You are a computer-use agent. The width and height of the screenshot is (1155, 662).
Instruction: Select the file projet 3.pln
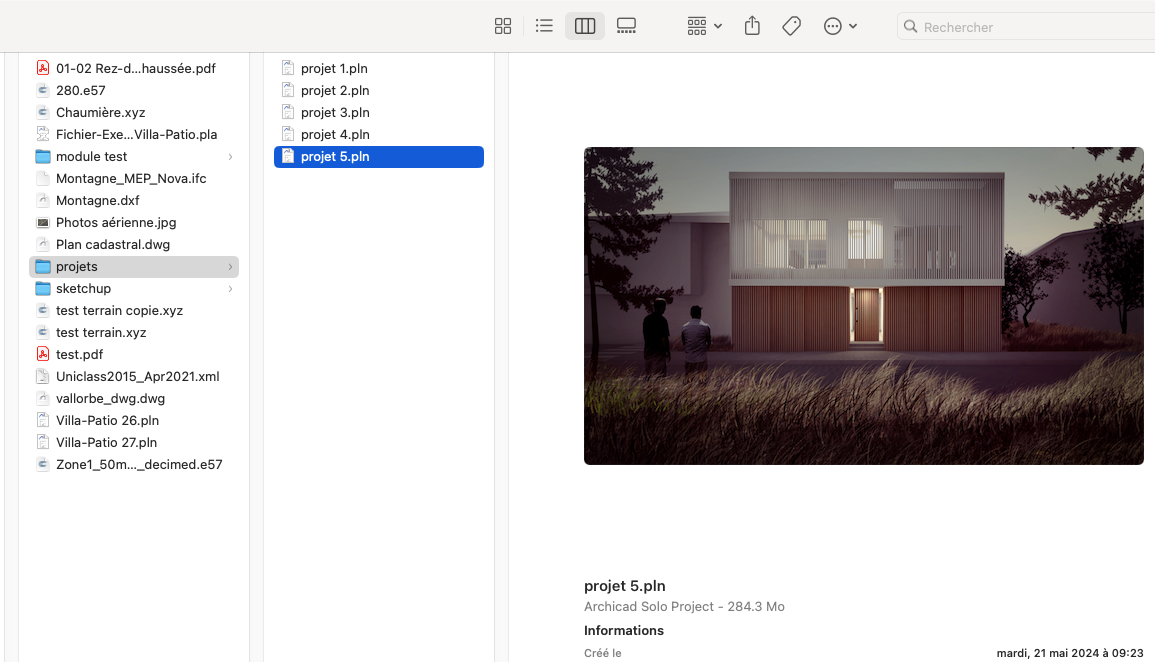[379, 113]
